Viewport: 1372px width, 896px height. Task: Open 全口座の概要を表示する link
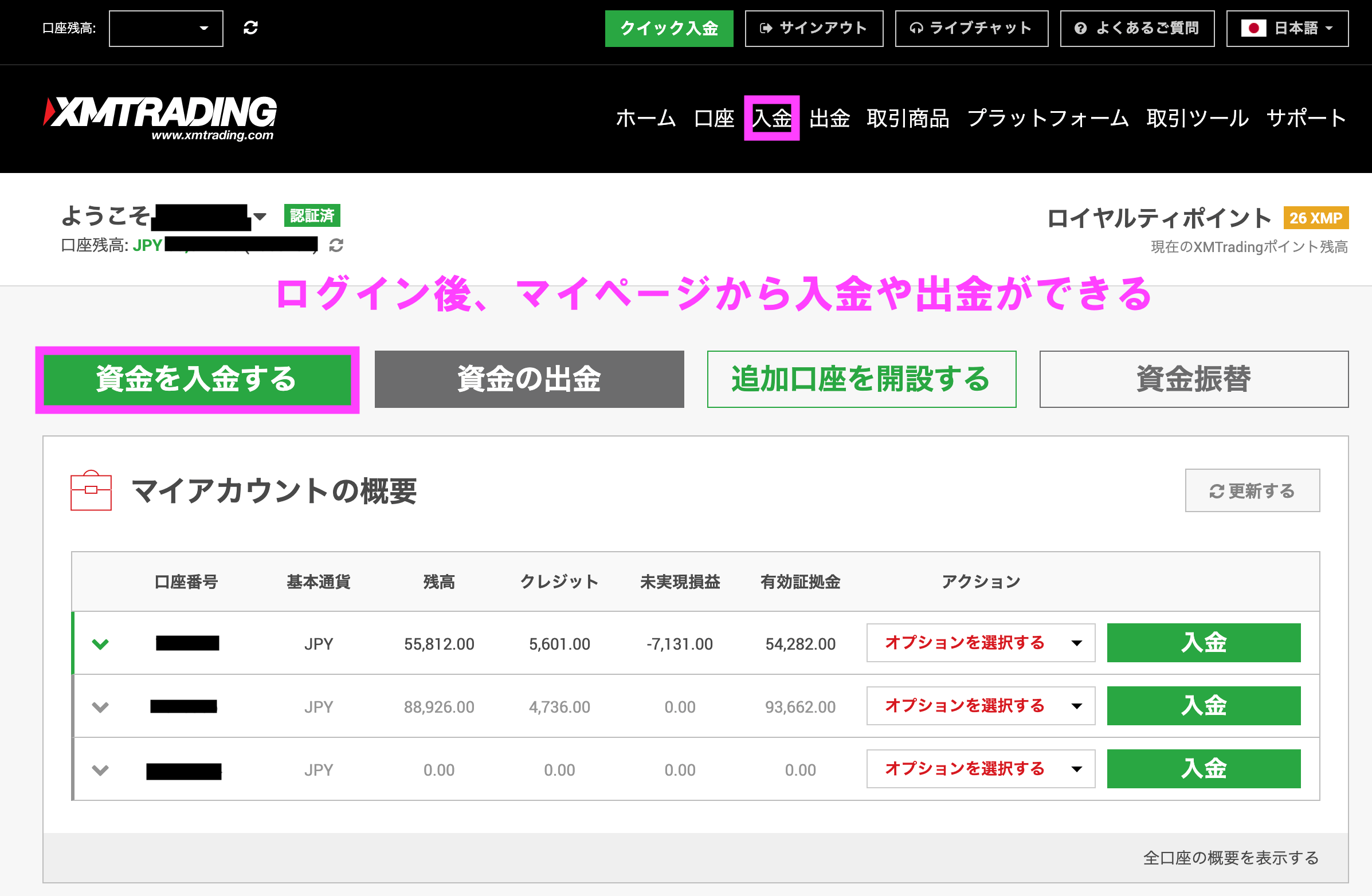click(1231, 858)
